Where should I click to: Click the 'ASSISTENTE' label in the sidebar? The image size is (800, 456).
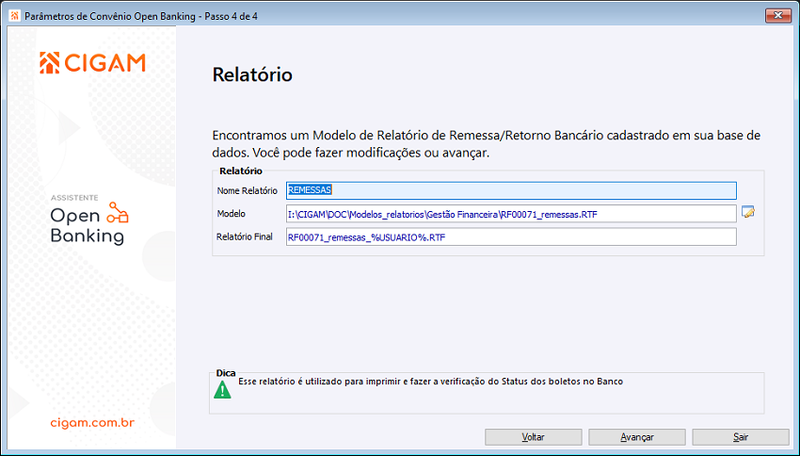(74, 198)
